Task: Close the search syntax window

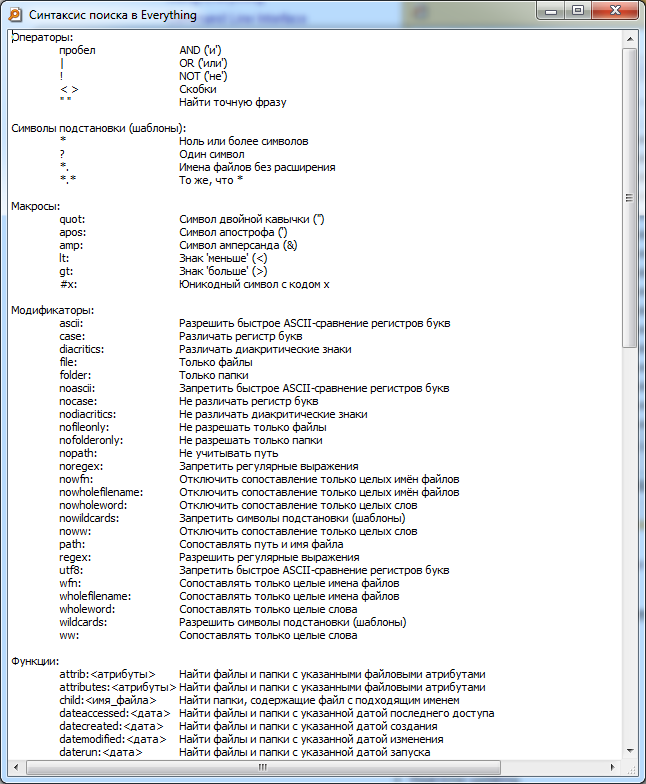Action: [615, 11]
